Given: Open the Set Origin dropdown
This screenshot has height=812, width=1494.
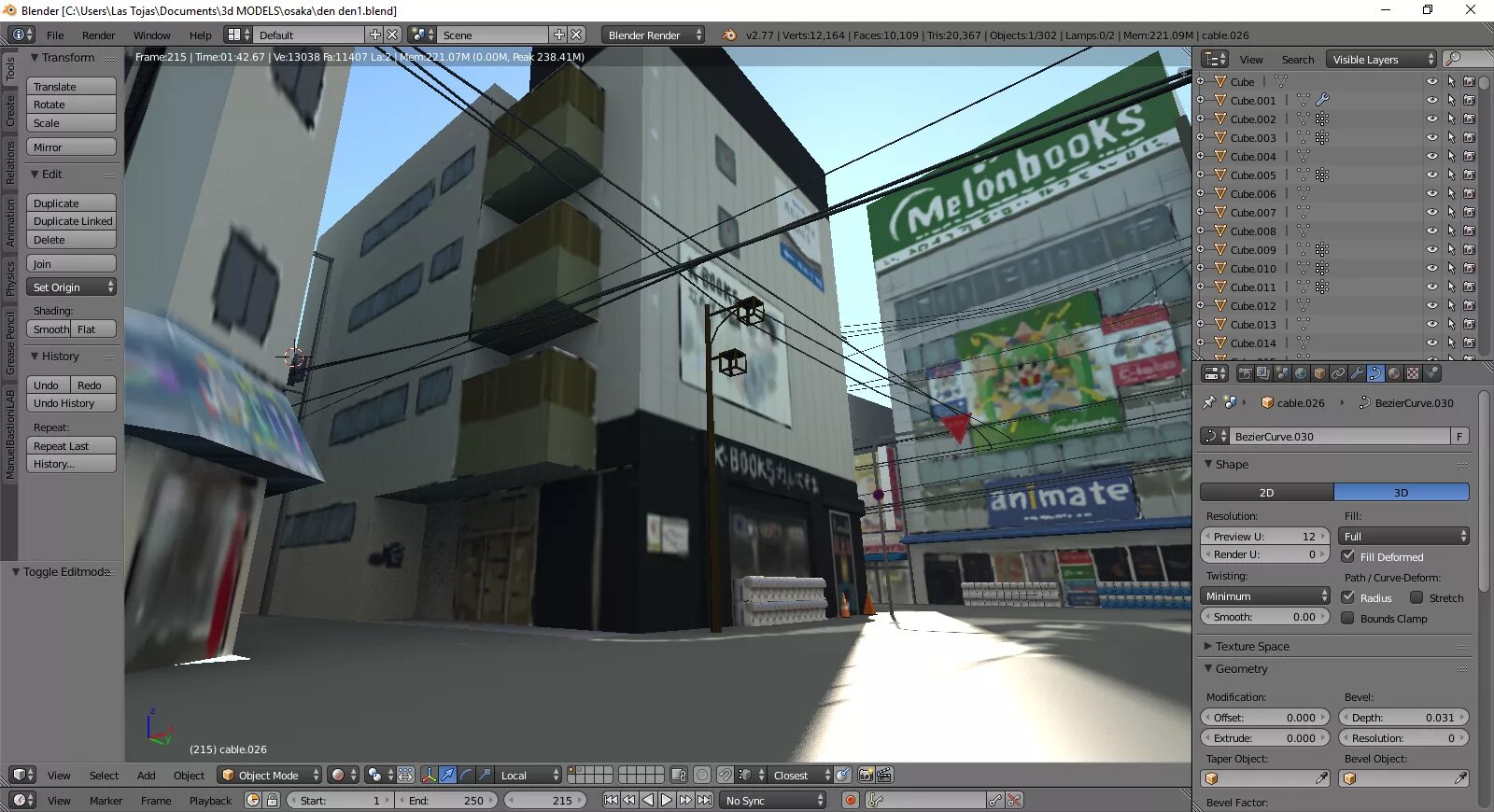Looking at the screenshot, I should [x=71, y=287].
